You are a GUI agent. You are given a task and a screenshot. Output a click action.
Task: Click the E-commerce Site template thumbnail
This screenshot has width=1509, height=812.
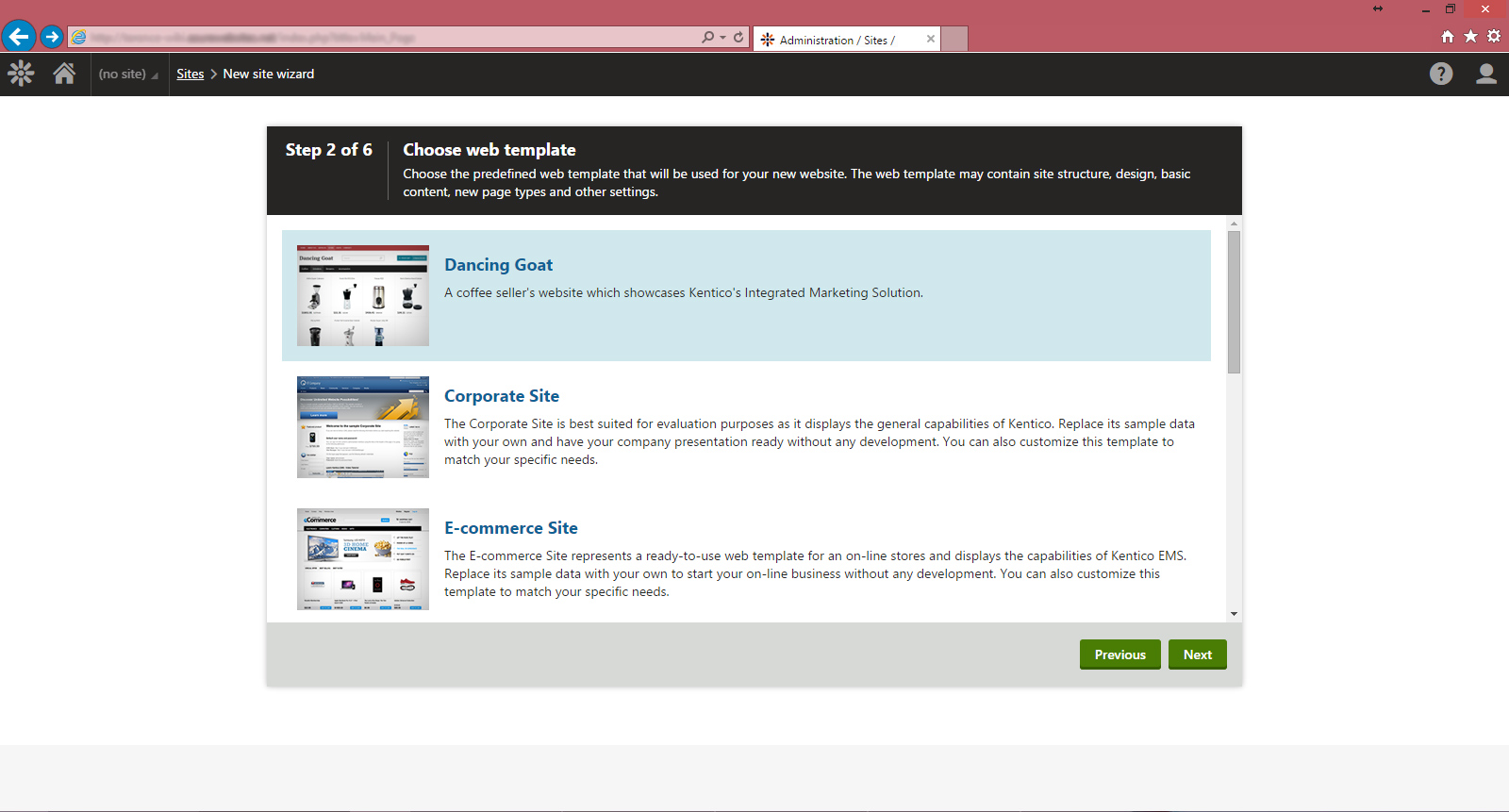coord(363,559)
